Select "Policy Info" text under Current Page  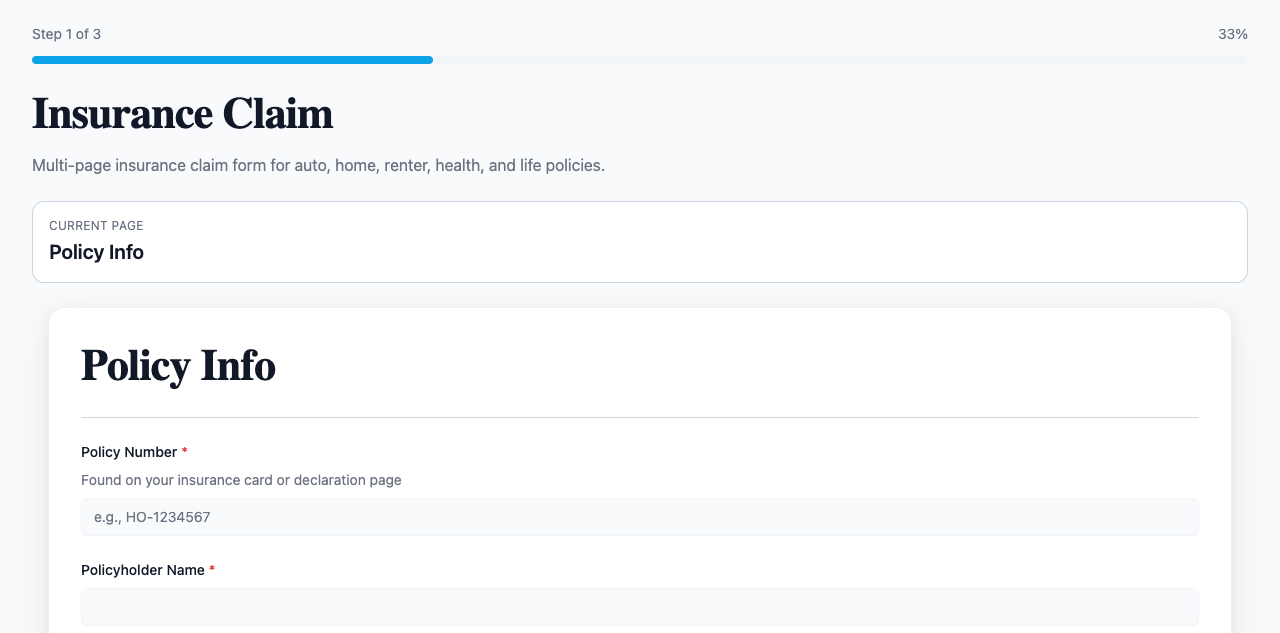(x=96, y=252)
